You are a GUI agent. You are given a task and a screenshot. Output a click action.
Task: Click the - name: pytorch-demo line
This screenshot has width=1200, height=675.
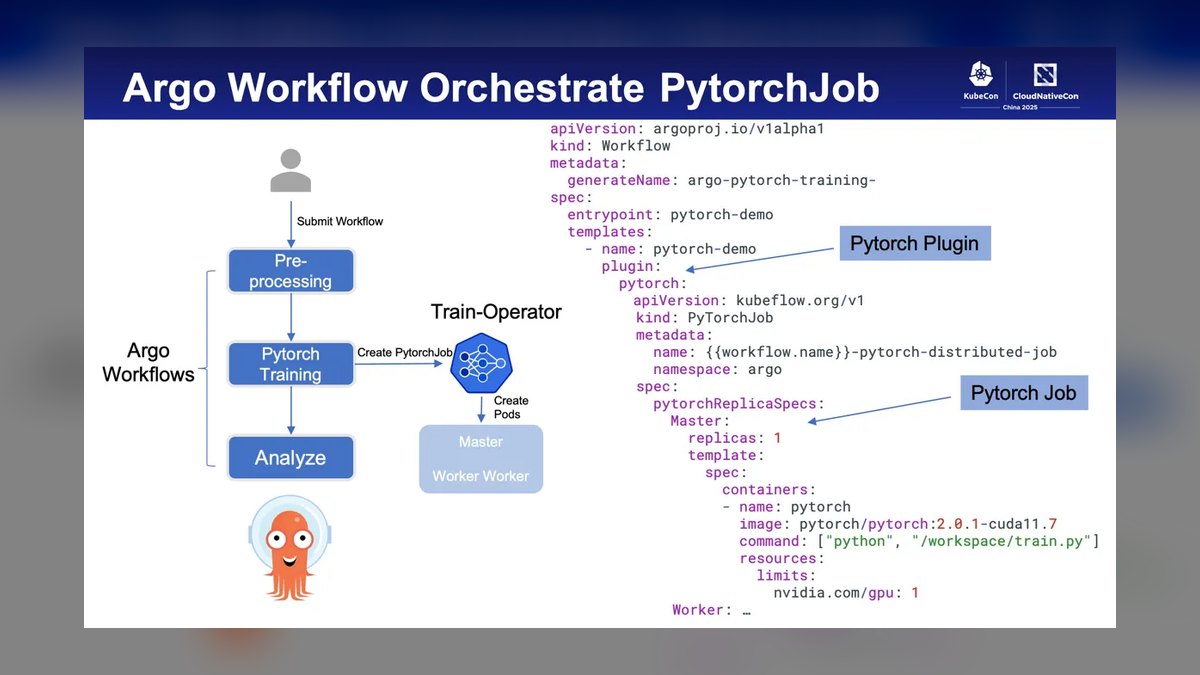coord(670,248)
